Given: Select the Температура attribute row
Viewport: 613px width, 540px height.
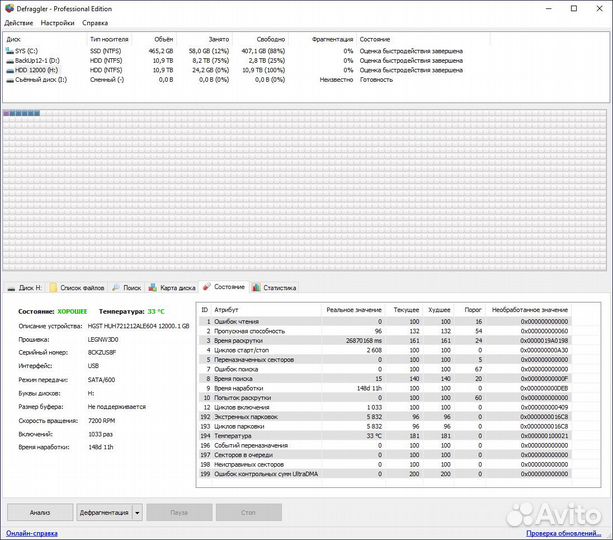Looking at the screenshot, I should coord(385,436).
